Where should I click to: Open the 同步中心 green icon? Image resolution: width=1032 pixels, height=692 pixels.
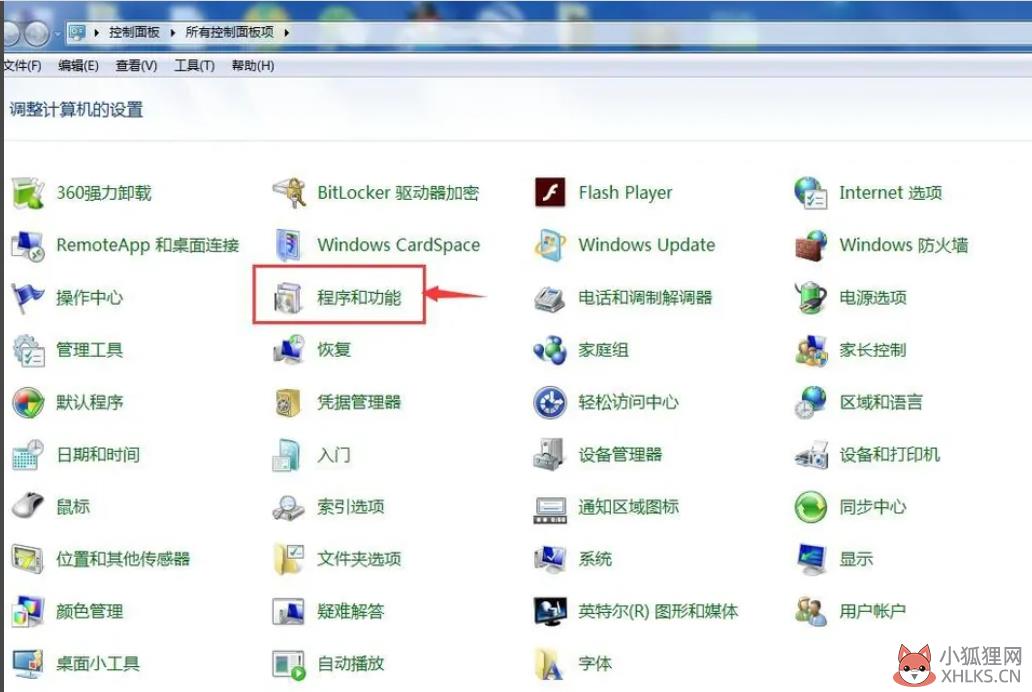coord(811,507)
